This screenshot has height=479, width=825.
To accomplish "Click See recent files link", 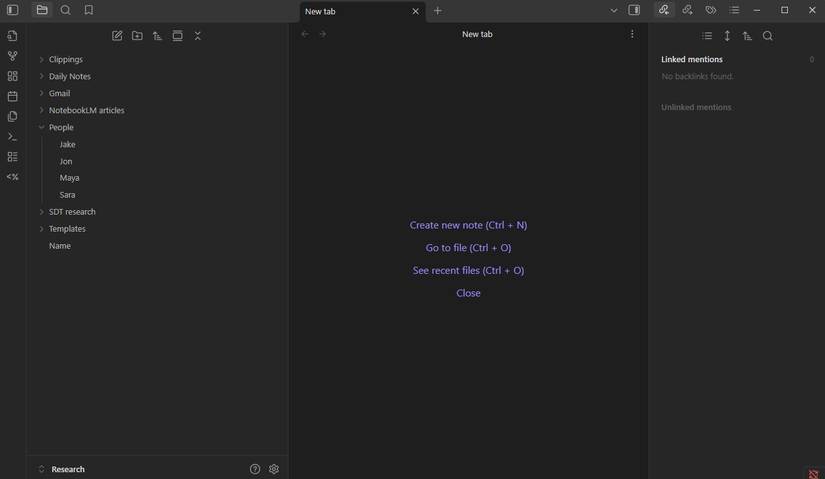I will (468, 271).
